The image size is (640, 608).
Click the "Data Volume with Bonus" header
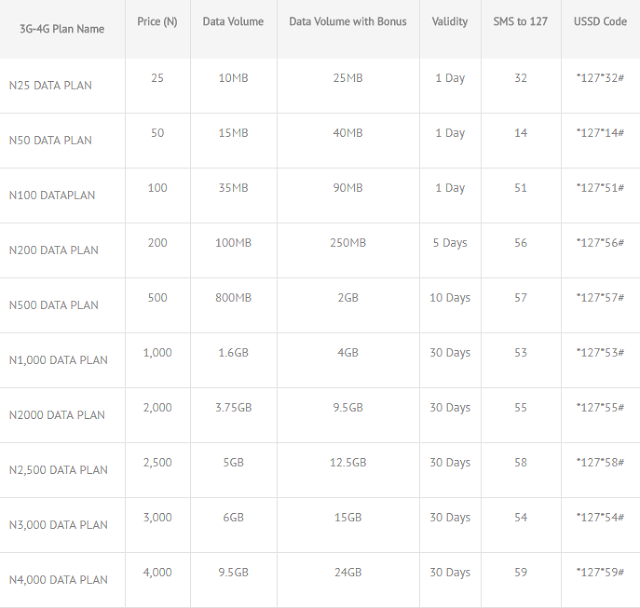[x=348, y=21]
